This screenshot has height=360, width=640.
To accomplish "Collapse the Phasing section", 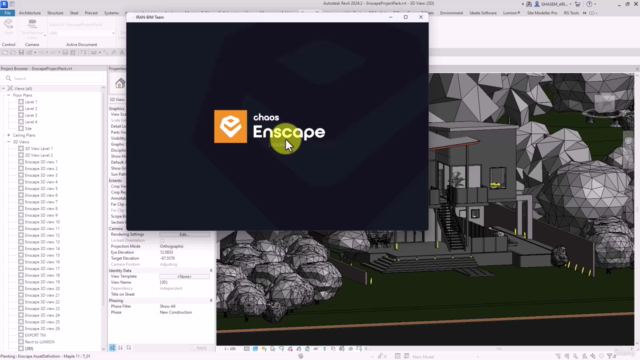I will [x=211, y=300].
